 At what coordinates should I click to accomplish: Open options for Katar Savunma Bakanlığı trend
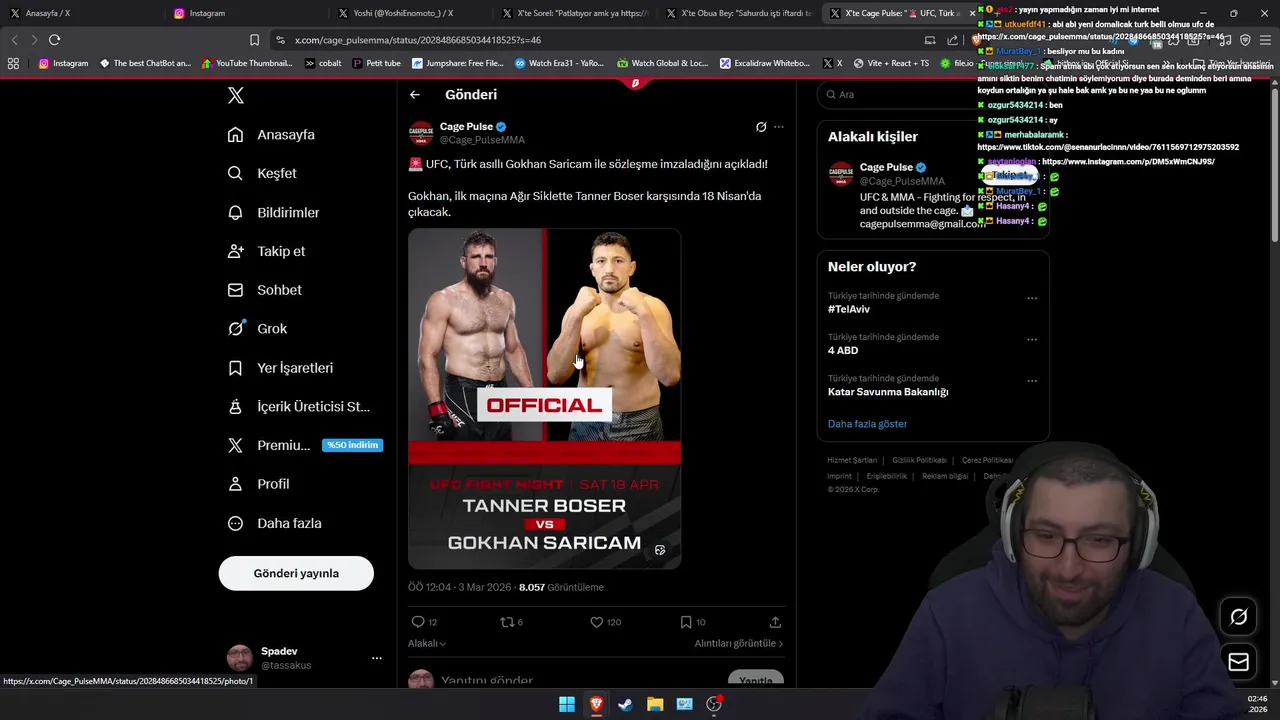pos(1032,381)
